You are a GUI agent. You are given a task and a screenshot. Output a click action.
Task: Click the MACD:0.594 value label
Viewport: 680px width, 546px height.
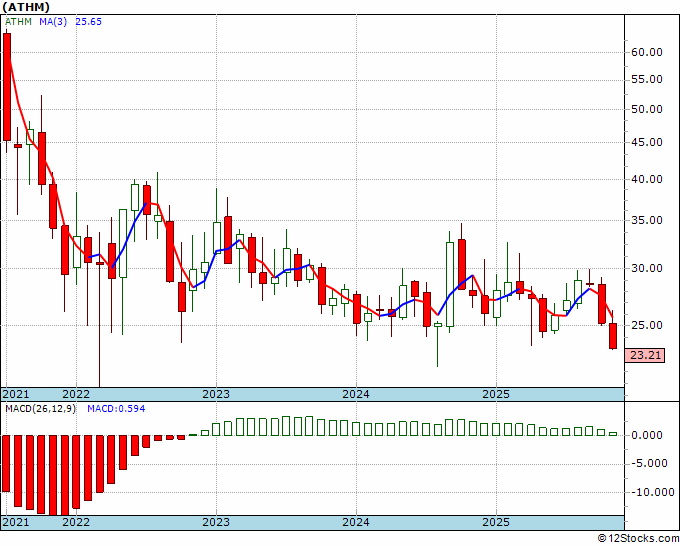coord(116,409)
